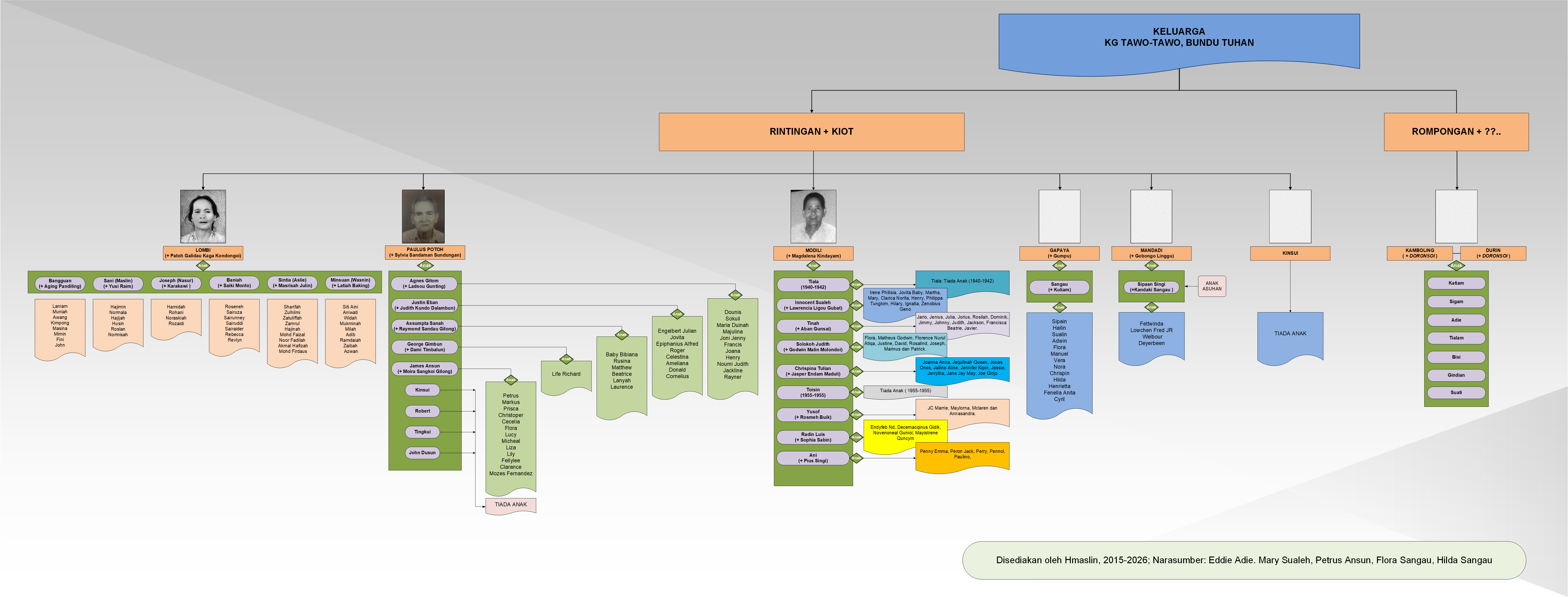Select the James Ansun node
This screenshot has width=1568, height=597.
[424, 369]
